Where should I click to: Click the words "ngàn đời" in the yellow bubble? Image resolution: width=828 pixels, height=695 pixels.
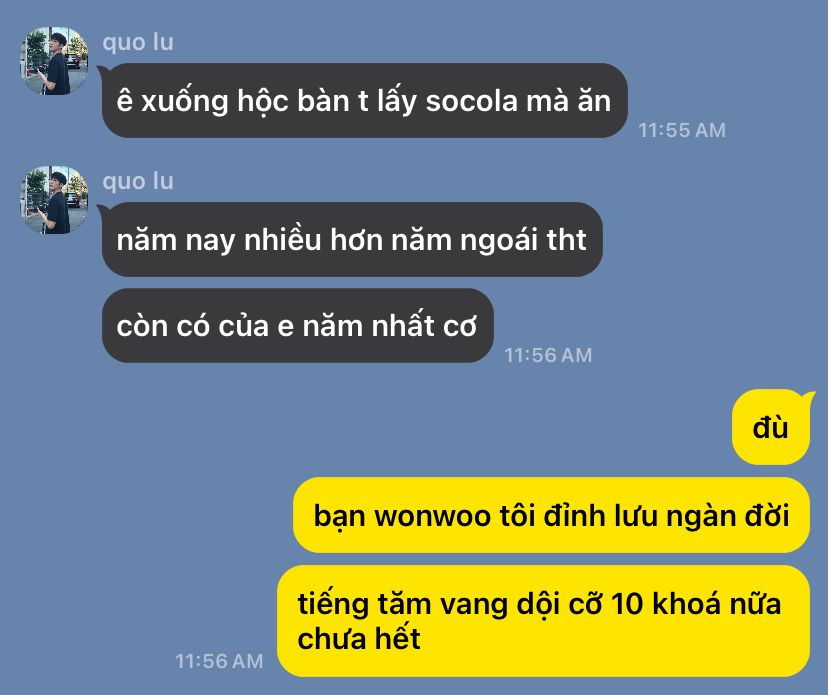728,516
